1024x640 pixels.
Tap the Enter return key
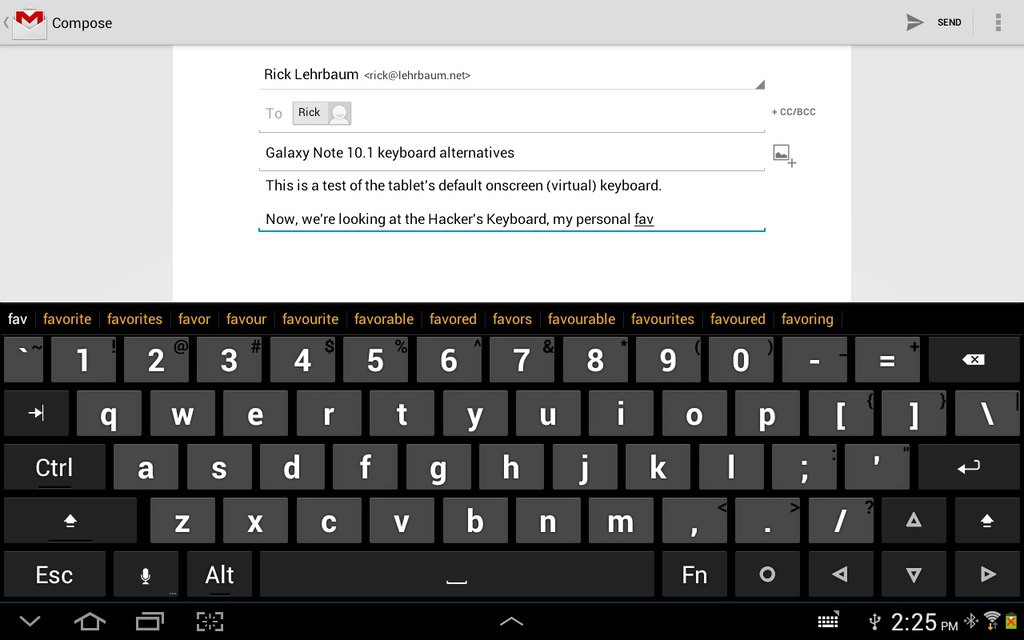point(968,466)
